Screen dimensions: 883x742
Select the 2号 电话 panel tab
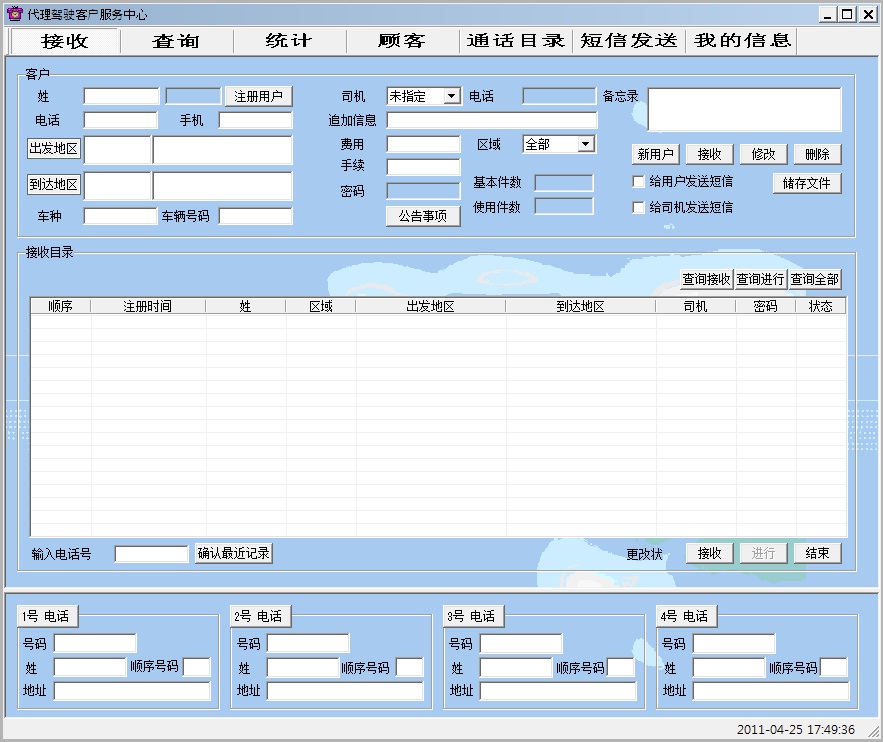click(x=260, y=616)
